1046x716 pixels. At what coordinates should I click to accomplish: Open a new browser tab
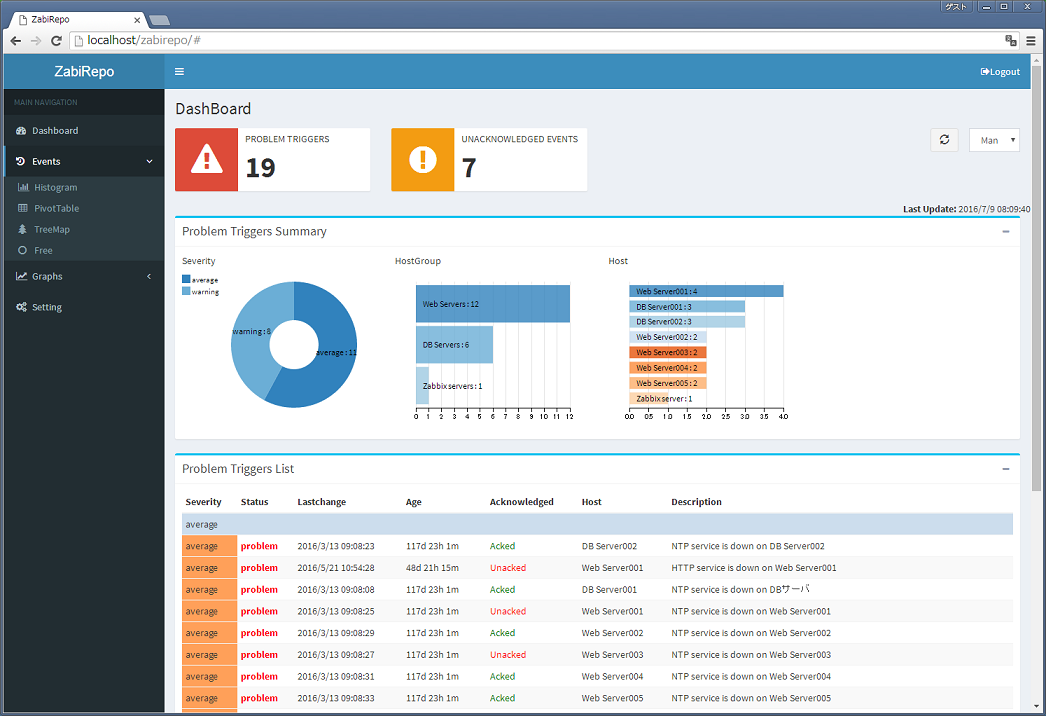pos(159,20)
